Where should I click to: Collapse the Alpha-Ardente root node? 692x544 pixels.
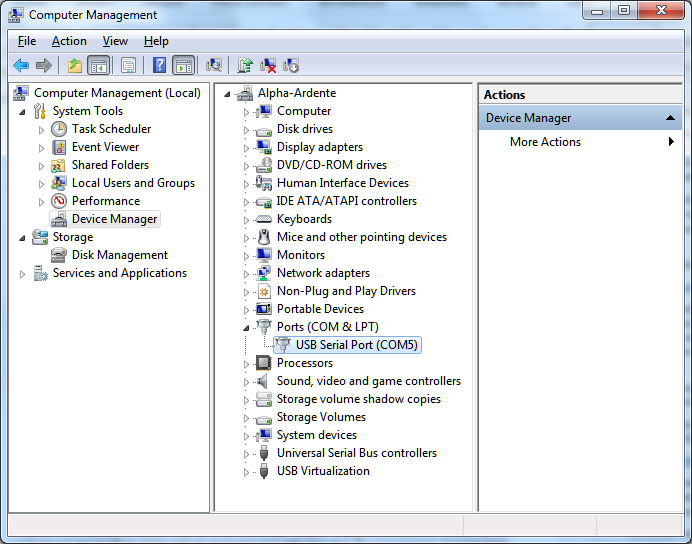tap(227, 94)
